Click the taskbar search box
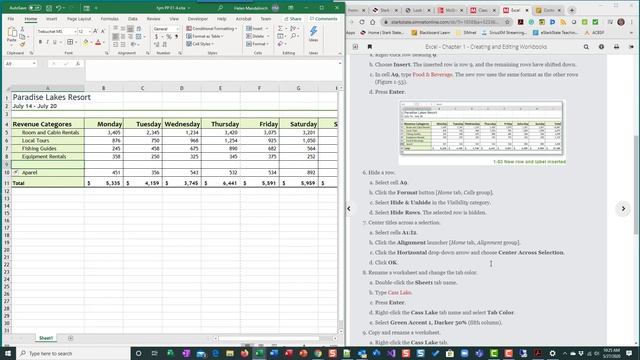Image resolution: width=640 pixels, height=360 pixels. click(x=73, y=353)
